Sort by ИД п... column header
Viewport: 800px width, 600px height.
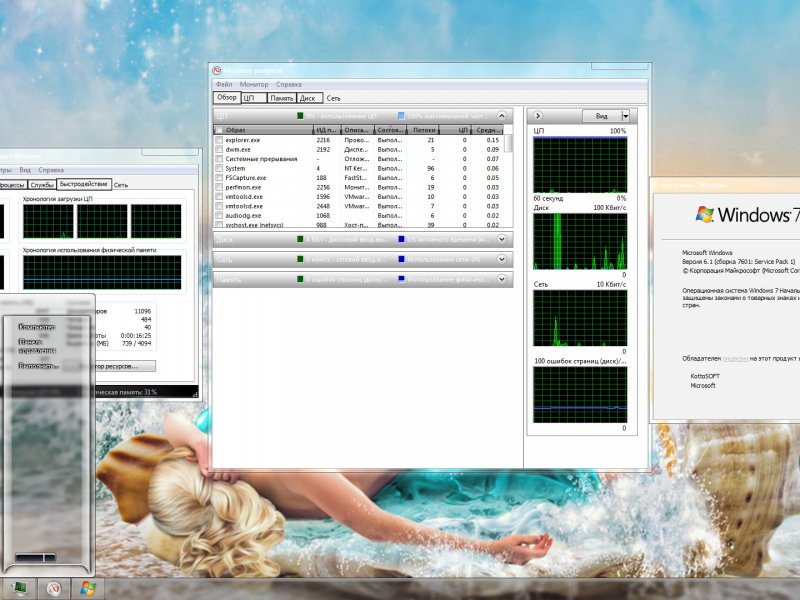pyautogui.click(x=327, y=130)
